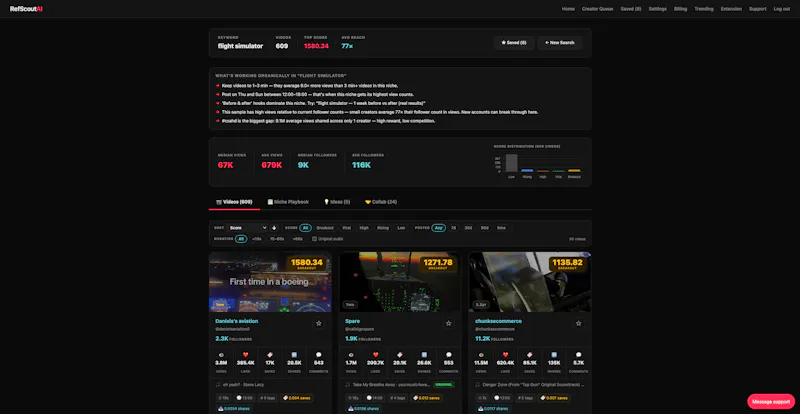Open the 'First time in a boeing' video thumbnail
The height and width of the screenshot is (414, 800).
[x=270, y=282]
